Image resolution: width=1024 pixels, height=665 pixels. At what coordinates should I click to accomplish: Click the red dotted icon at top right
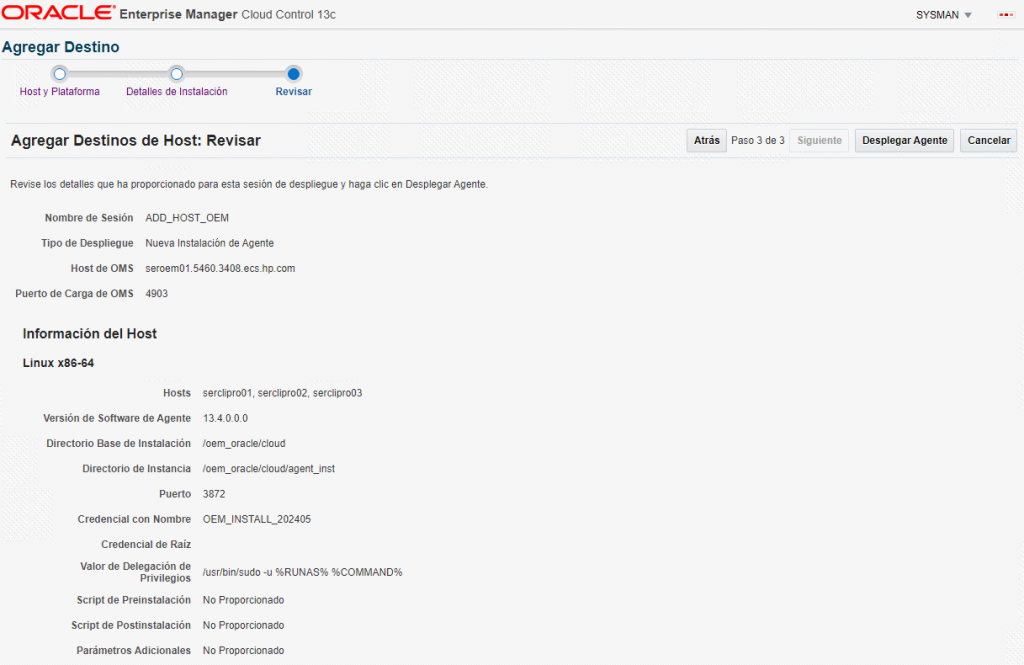pos(1006,15)
